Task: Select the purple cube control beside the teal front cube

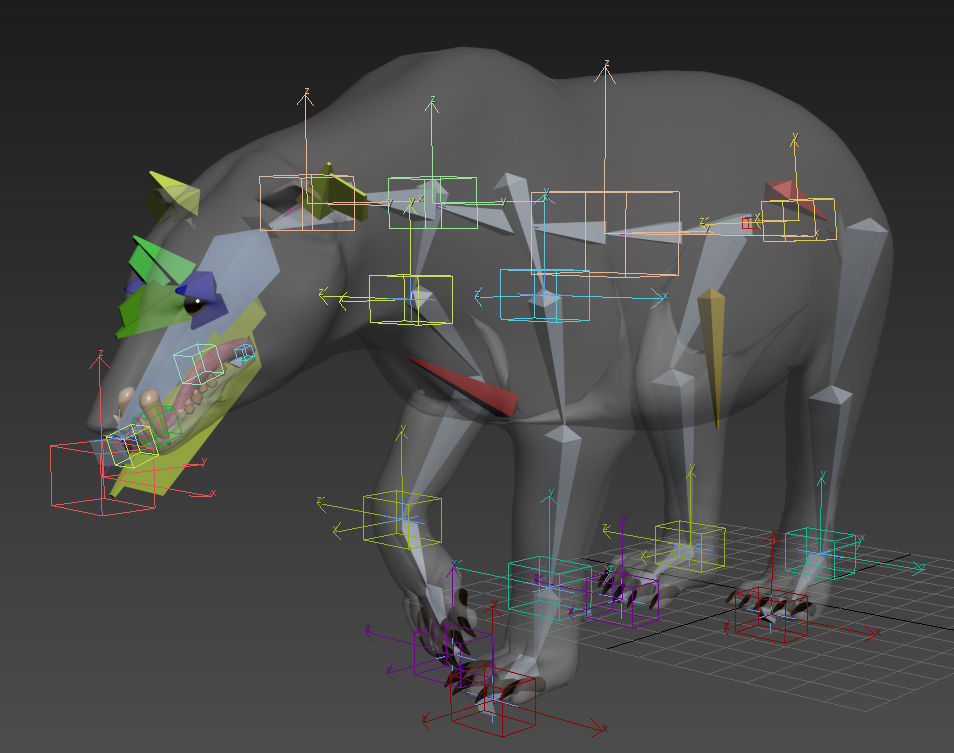Action: [622, 601]
